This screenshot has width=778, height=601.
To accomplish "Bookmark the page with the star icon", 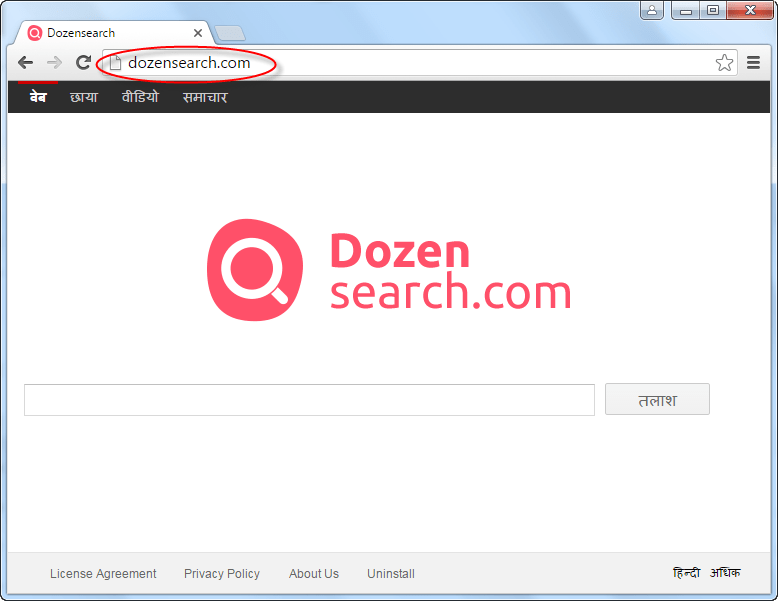I will (x=724, y=63).
